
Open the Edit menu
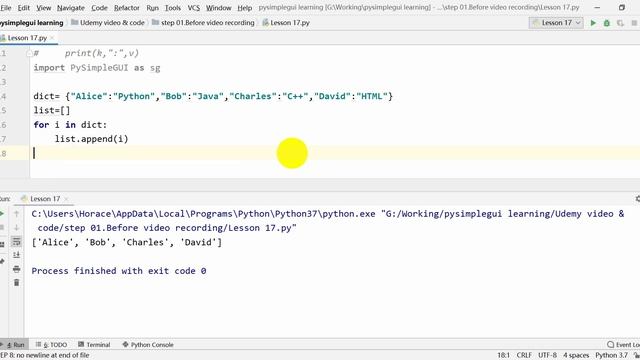point(23,8)
